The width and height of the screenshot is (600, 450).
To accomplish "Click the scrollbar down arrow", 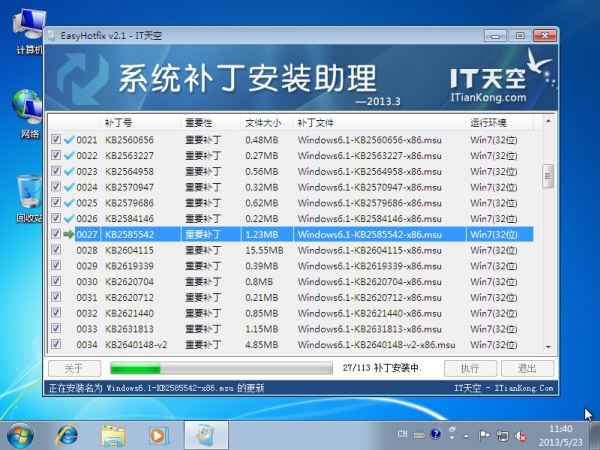I will click(548, 347).
